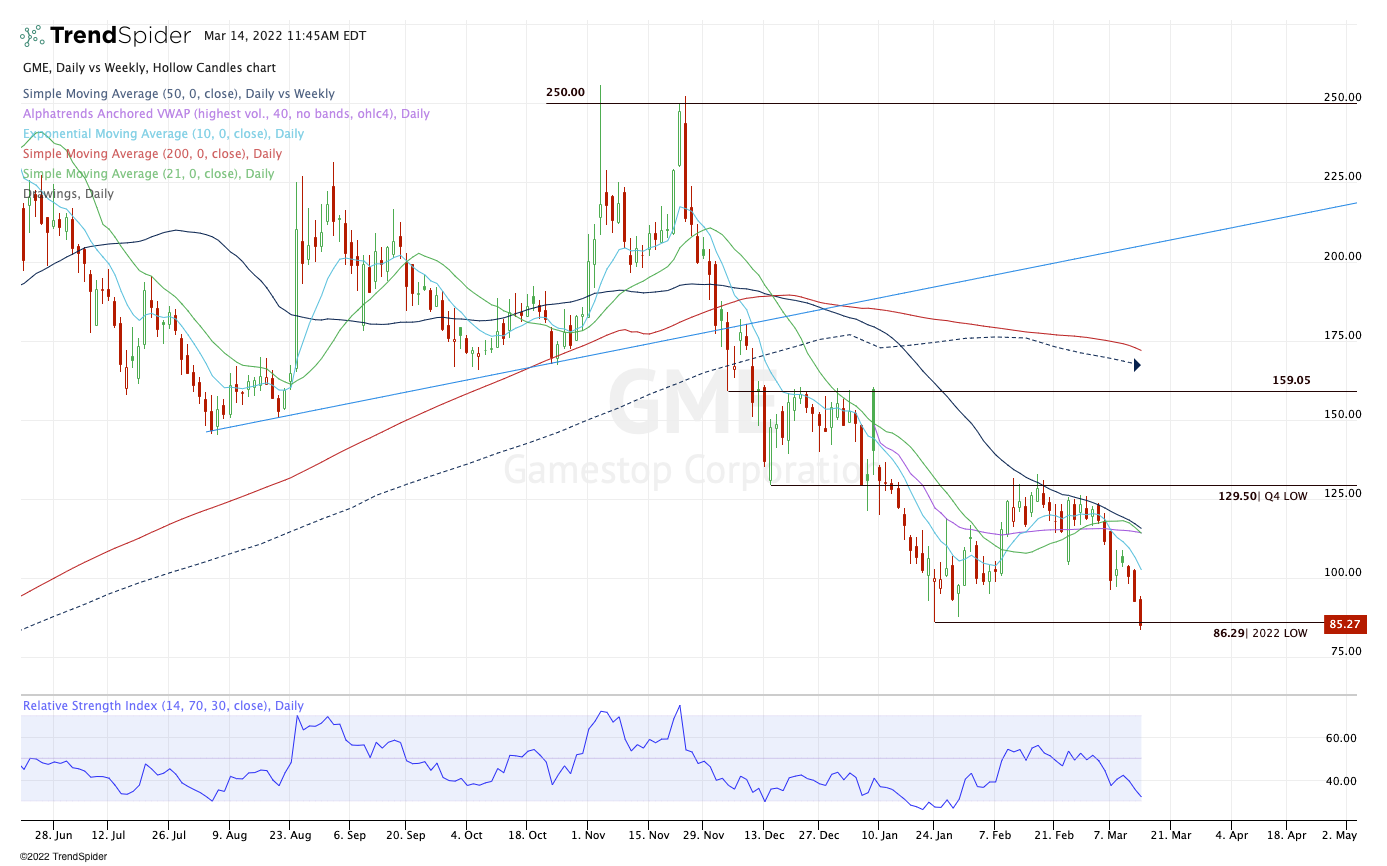Select the 86.29 2022 LOW level label
Screen dimensions: 1387x866
[x=1259, y=633]
